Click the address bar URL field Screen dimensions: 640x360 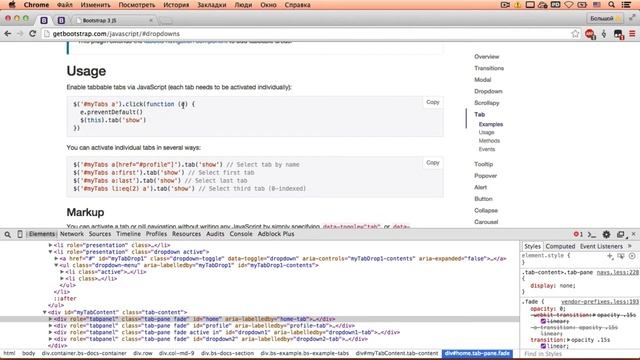click(306, 34)
